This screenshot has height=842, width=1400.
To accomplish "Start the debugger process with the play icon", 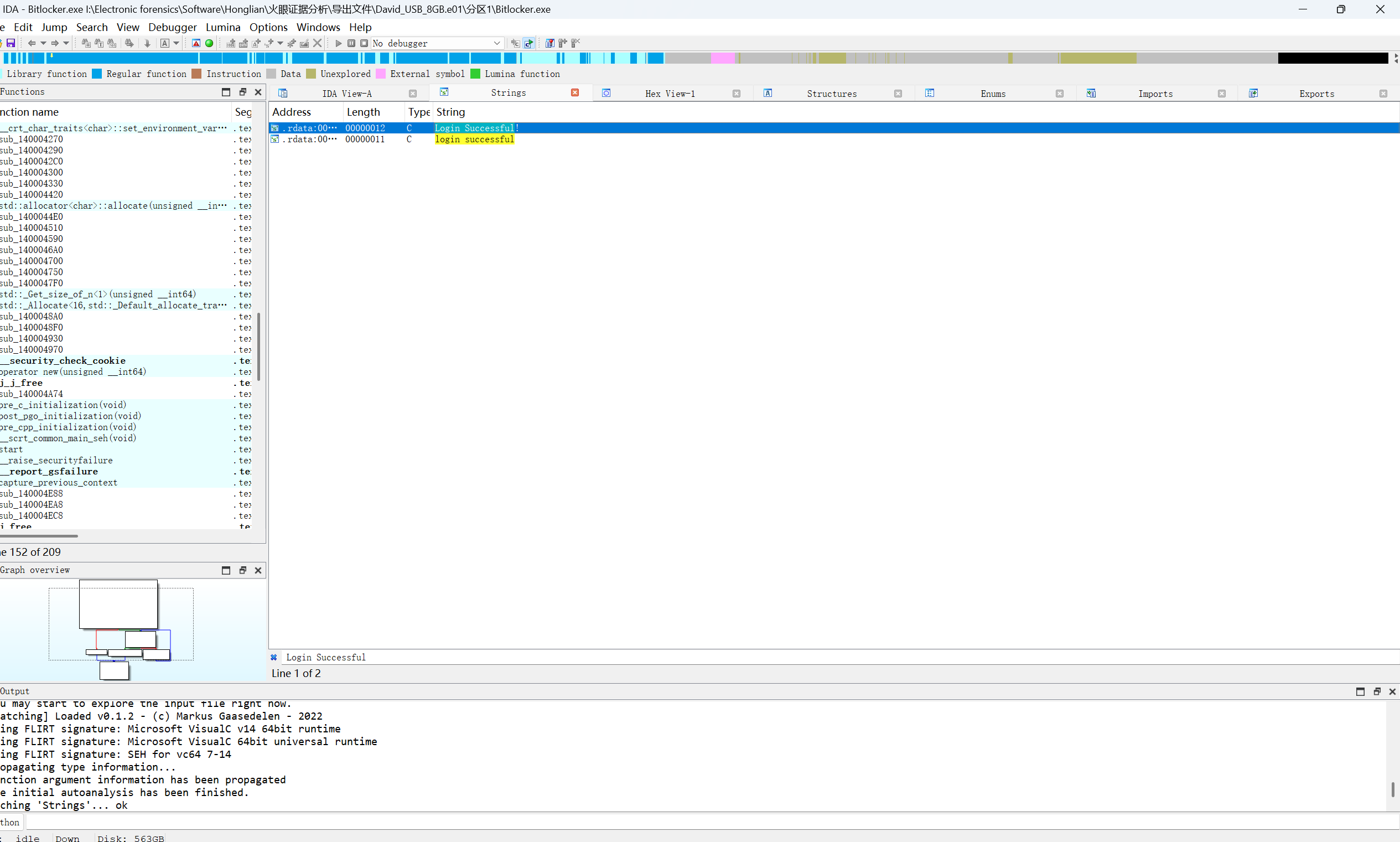I will click(339, 43).
